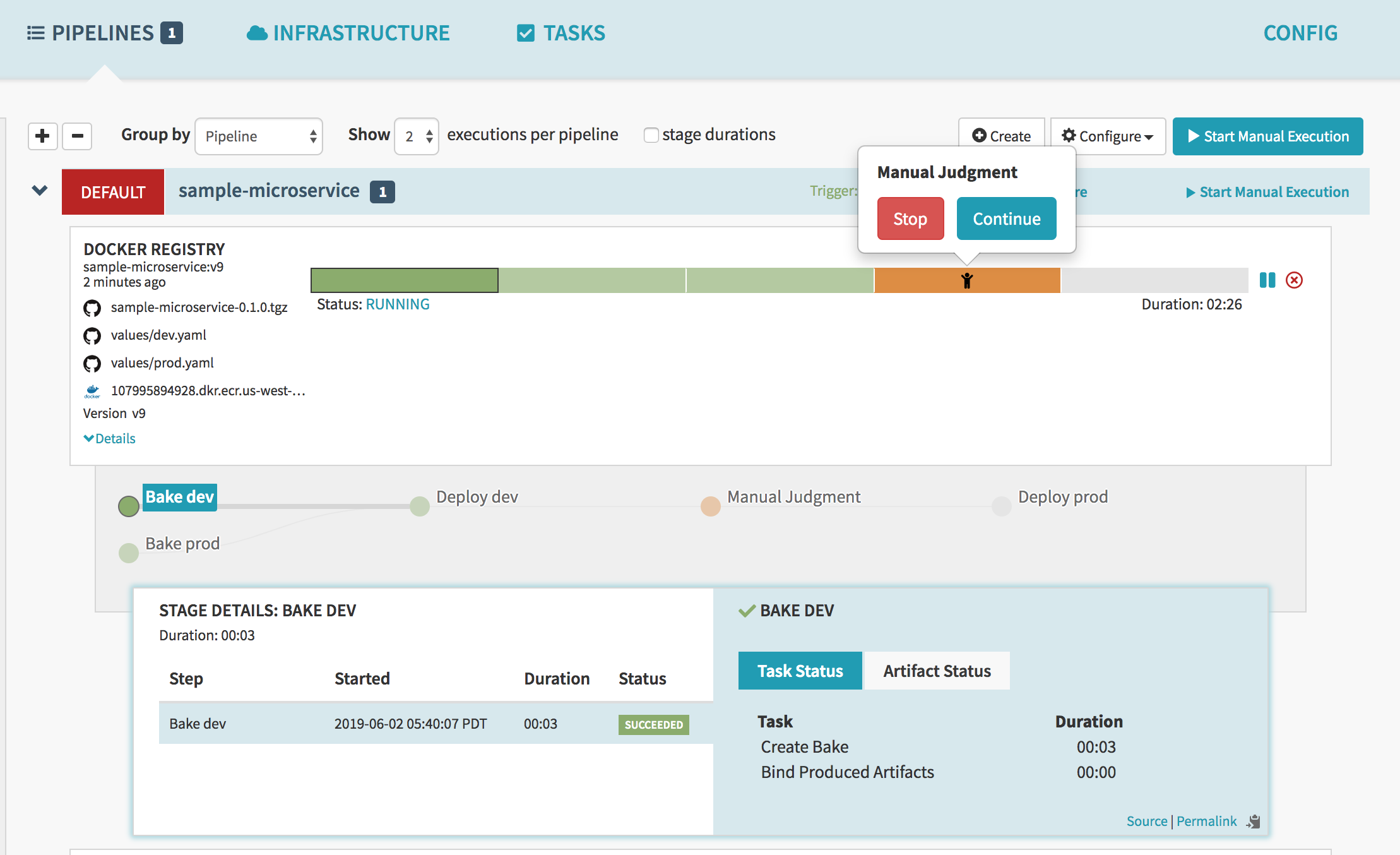
Task: Toggle the stage durations checkbox
Action: click(x=650, y=135)
